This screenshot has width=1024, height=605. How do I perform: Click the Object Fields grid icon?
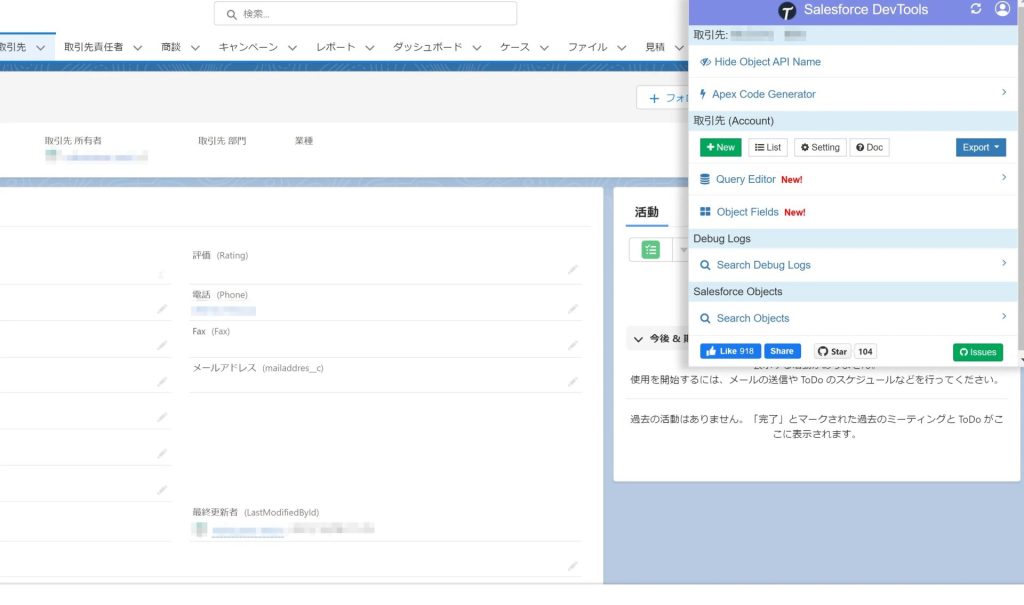tap(705, 212)
